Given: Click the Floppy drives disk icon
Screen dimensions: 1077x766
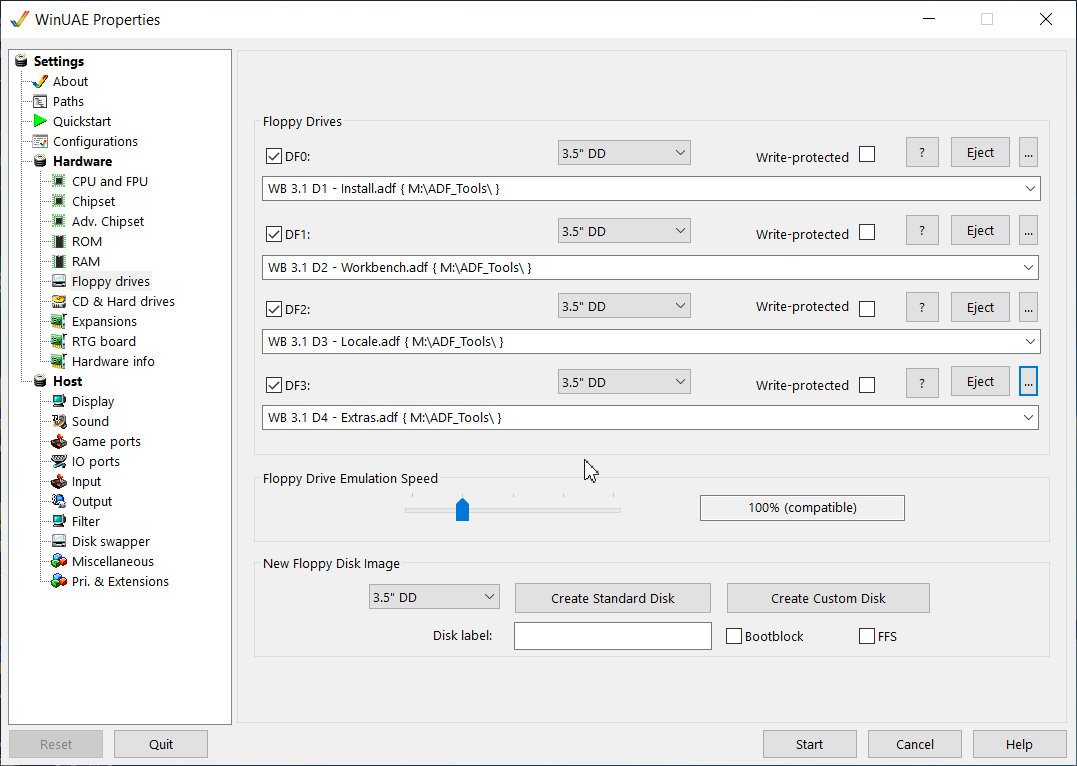Looking at the screenshot, I should pos(59,281).
